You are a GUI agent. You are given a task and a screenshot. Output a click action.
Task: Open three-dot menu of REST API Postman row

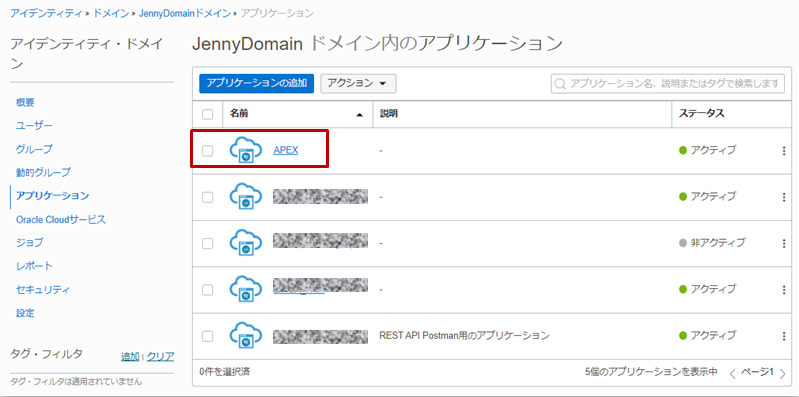pos(784,336)
